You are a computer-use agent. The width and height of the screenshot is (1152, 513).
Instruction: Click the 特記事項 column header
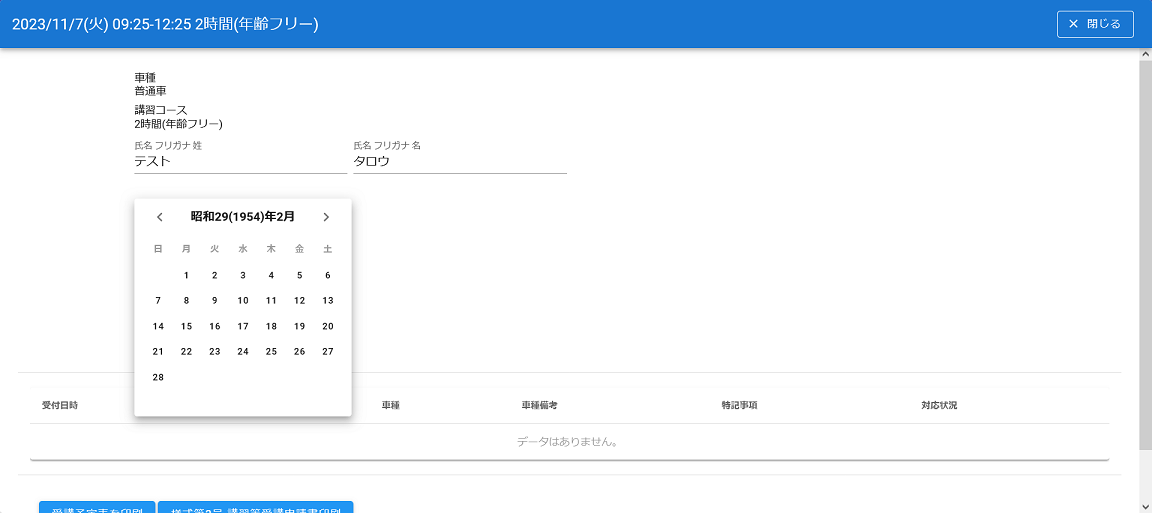pyautogui.click(x=739, y=406)
